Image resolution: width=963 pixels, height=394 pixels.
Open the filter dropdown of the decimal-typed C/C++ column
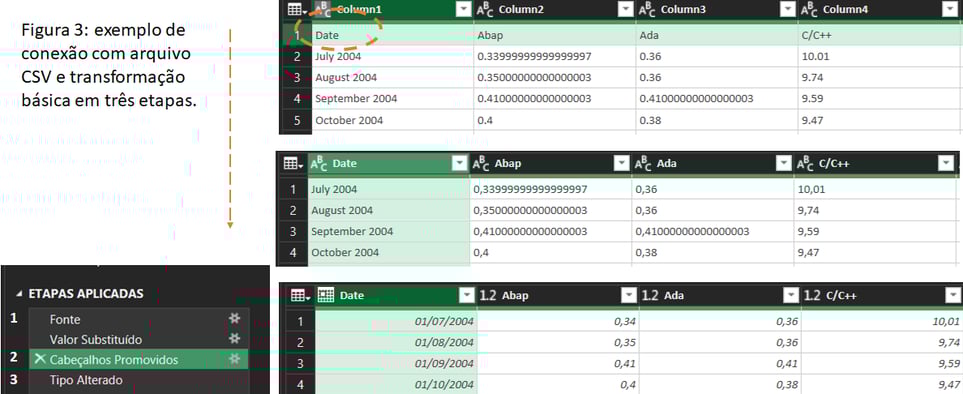pyautogui.click(x=953, y=296)
